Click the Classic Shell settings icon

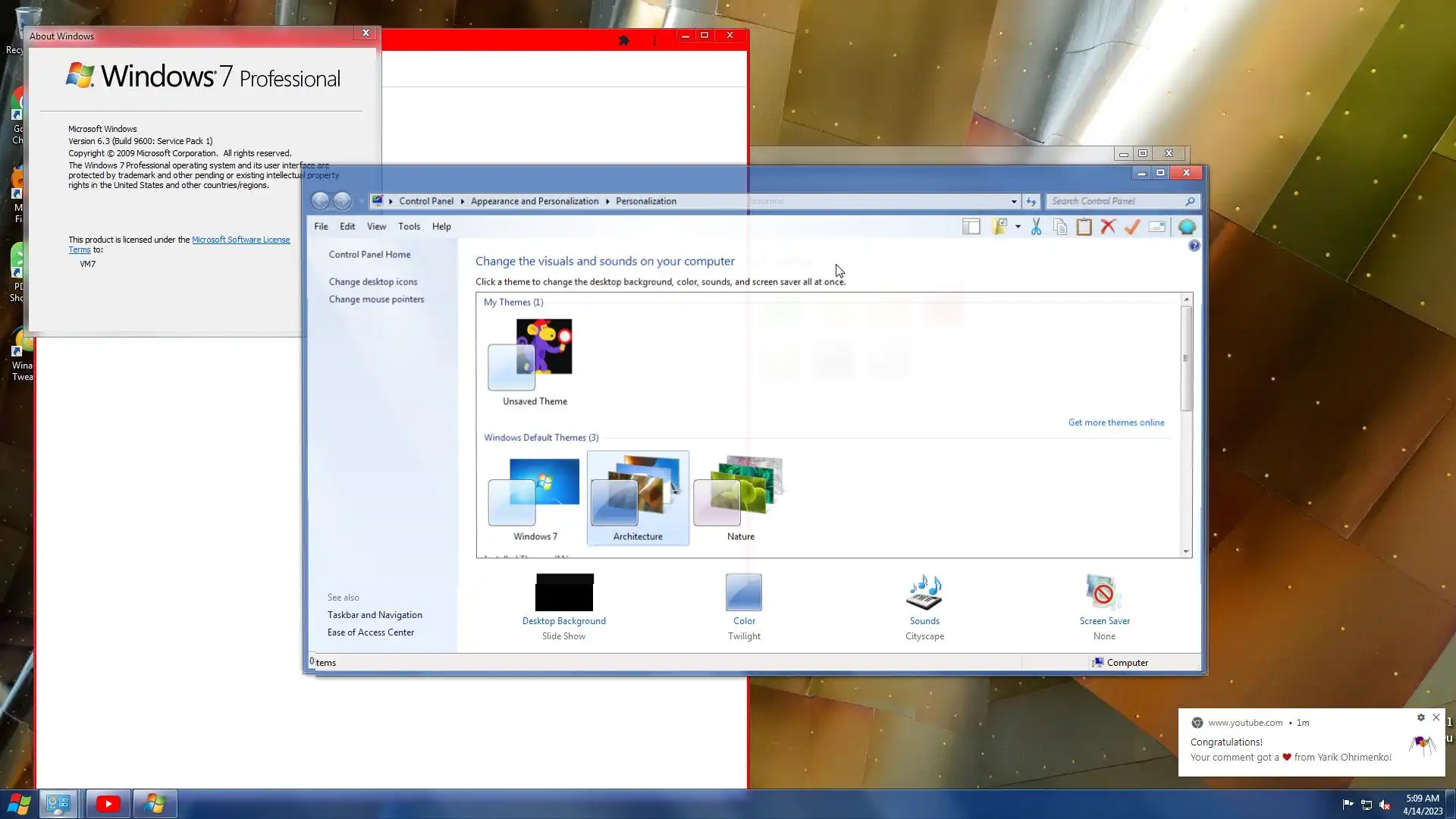tap(1187, 227)
